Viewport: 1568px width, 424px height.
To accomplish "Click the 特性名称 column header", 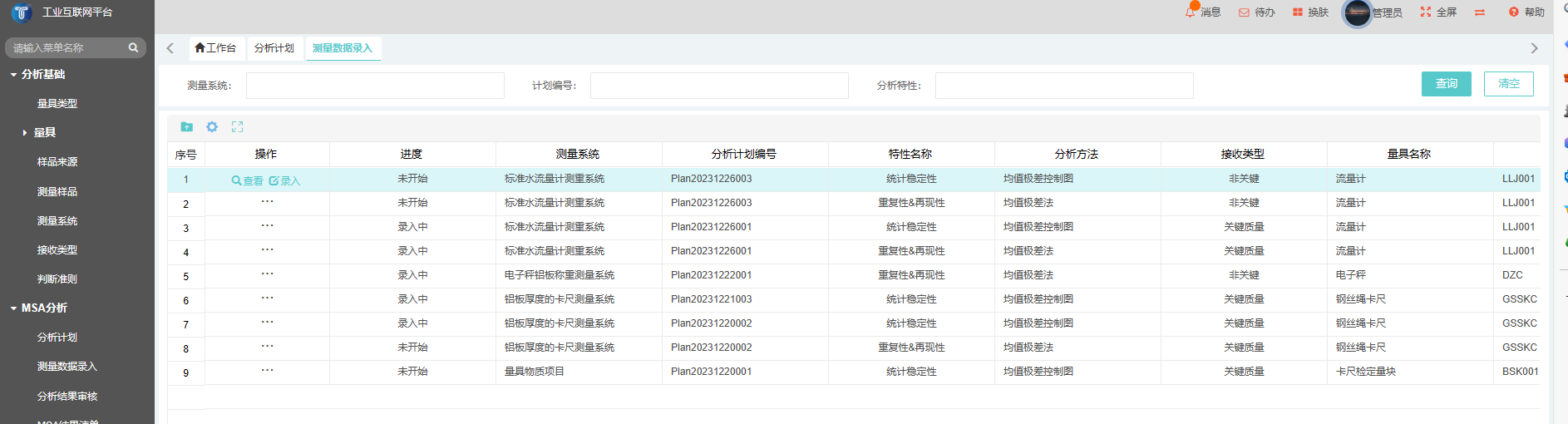I will coord(910,154).
